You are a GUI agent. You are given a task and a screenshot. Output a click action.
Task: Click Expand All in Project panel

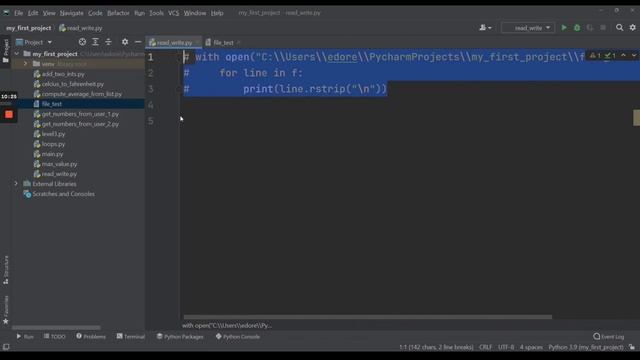coord(95,42)
